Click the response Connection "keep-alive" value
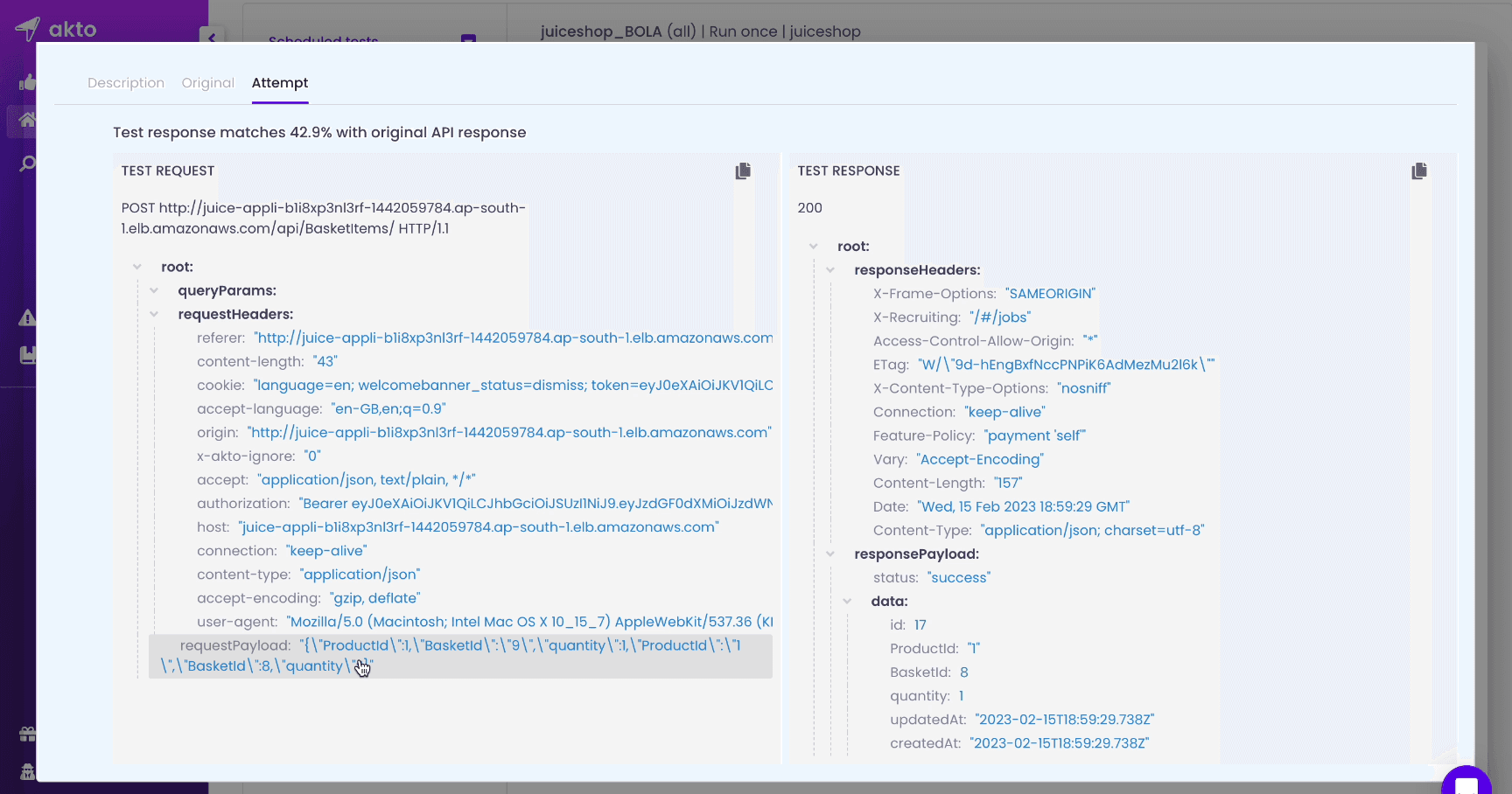Image resolution: width=1512 pixels, height=794 pixels. pyautogui.click(x=1005, y=411)
